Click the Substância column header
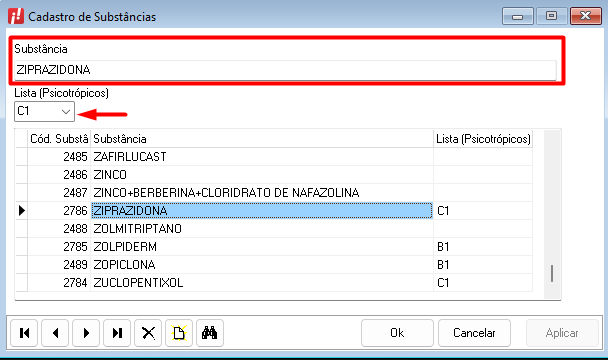The height and width of the screenshot is (360, 608). [x=262, y=139]
